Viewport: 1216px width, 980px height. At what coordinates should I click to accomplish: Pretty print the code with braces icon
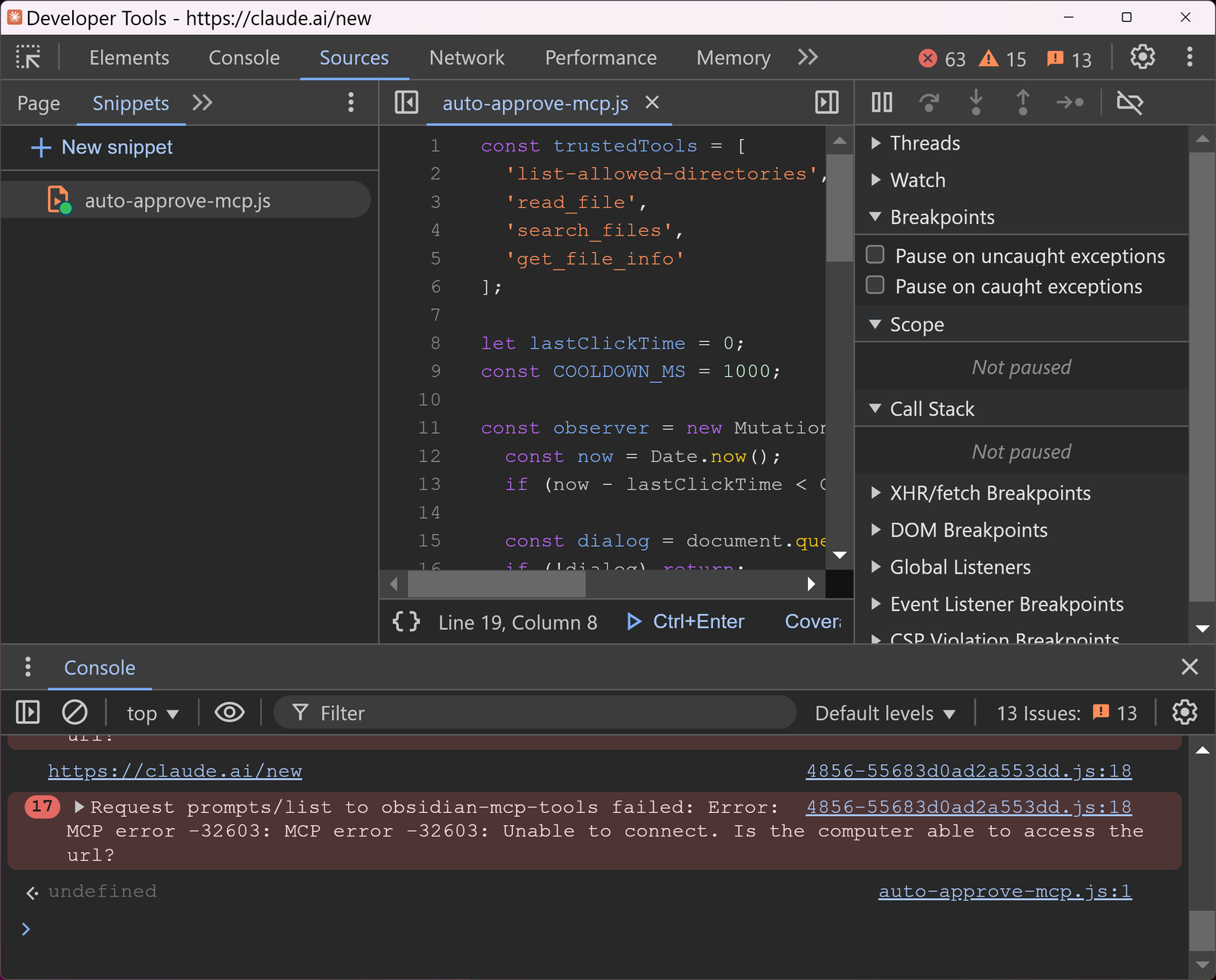click(406, 622)
